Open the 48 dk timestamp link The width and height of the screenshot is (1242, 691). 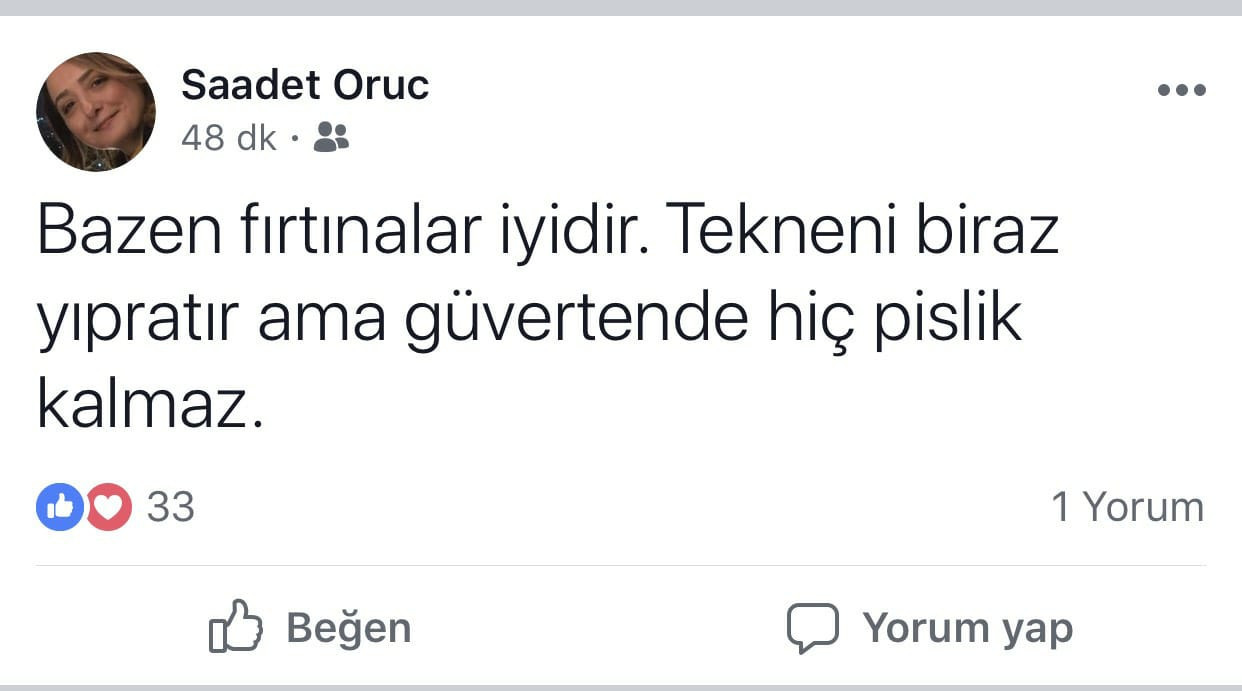229,139
